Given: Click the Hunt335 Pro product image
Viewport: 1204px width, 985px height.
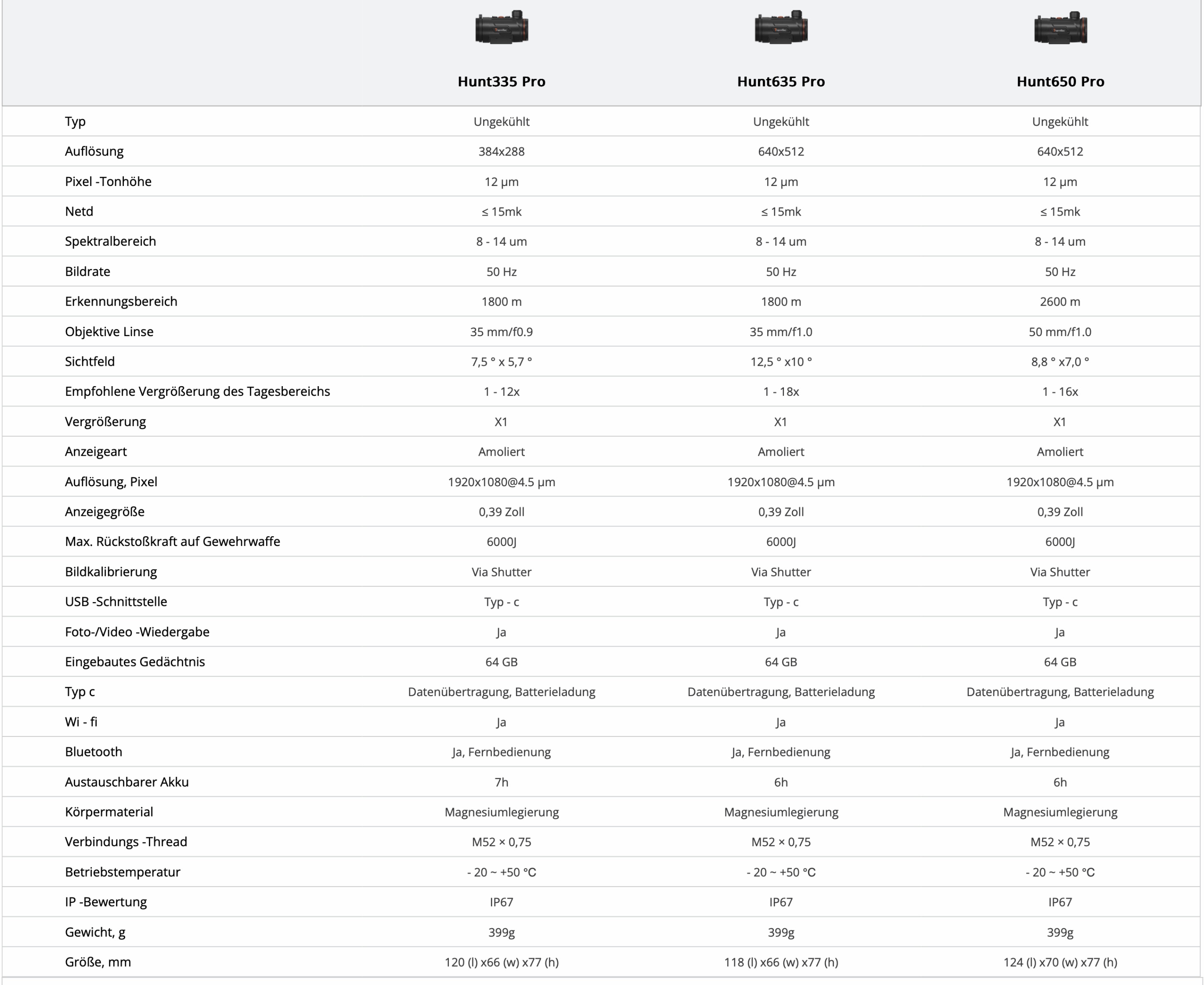Looking at the screenshot, I should [x=501, y=27].
